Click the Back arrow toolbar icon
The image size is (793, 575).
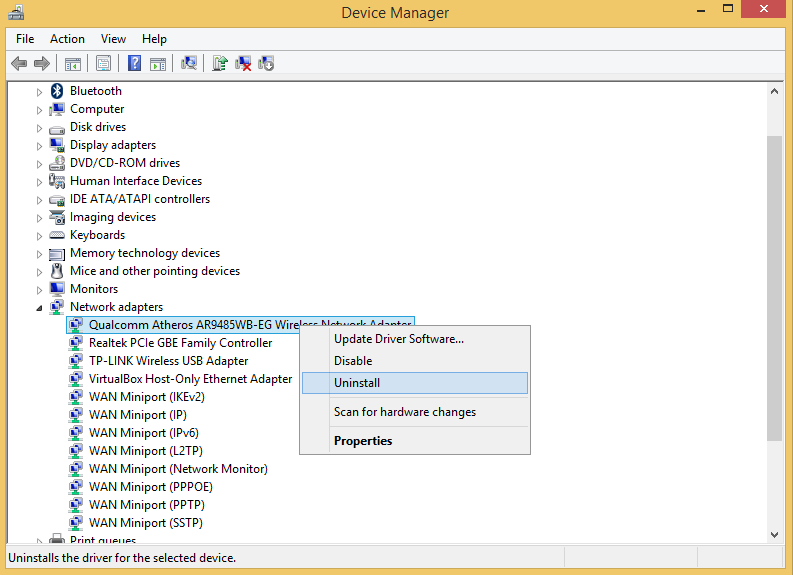[x=19, y=64]
